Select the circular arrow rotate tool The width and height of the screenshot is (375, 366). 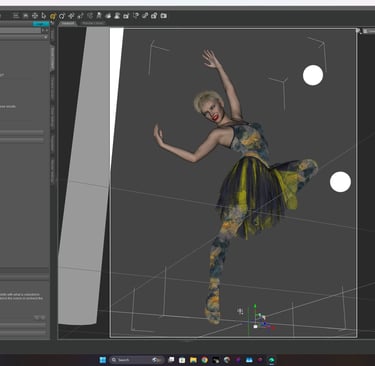click(x=62, y=16)
